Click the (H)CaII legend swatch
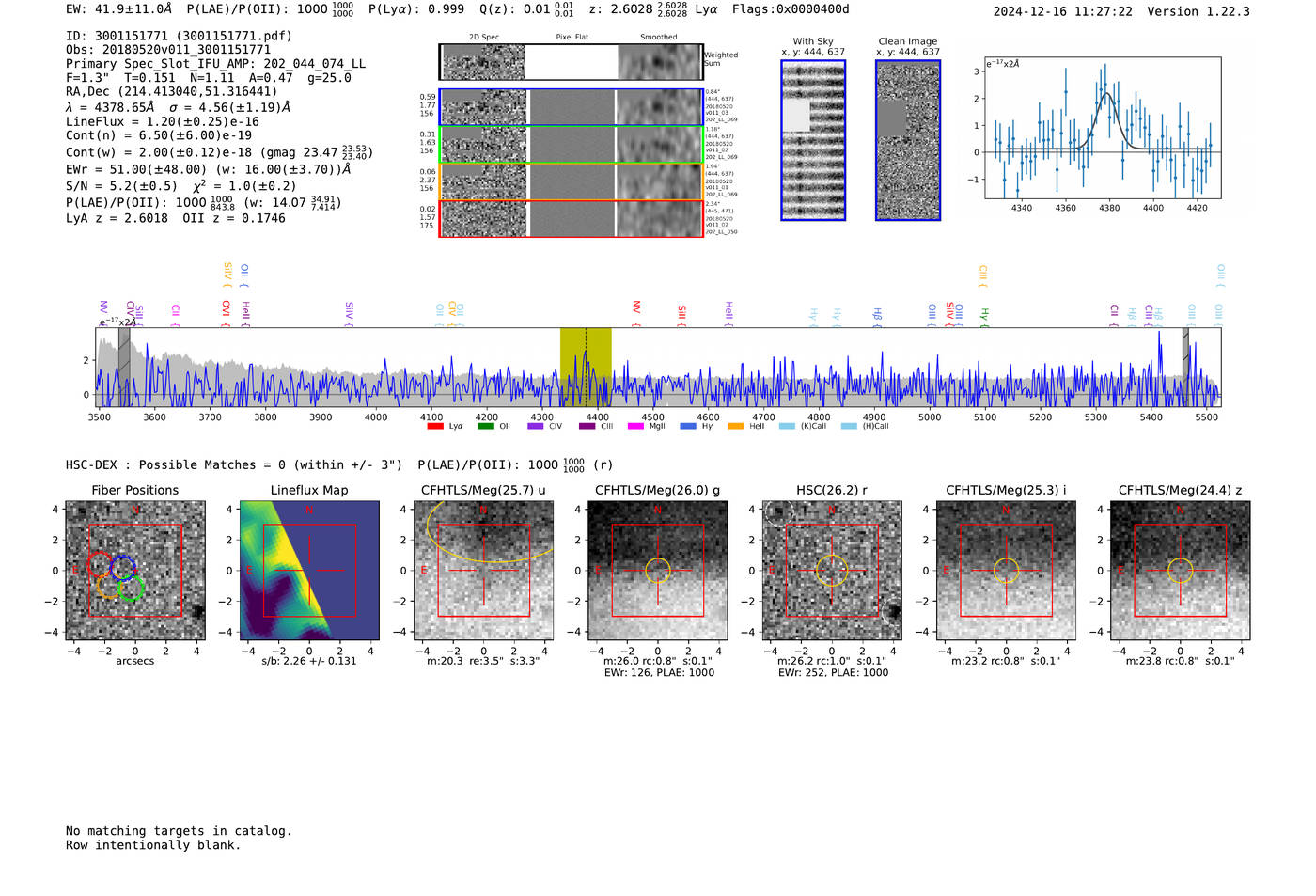1316x896 pixels. click(x=849, y=427)
